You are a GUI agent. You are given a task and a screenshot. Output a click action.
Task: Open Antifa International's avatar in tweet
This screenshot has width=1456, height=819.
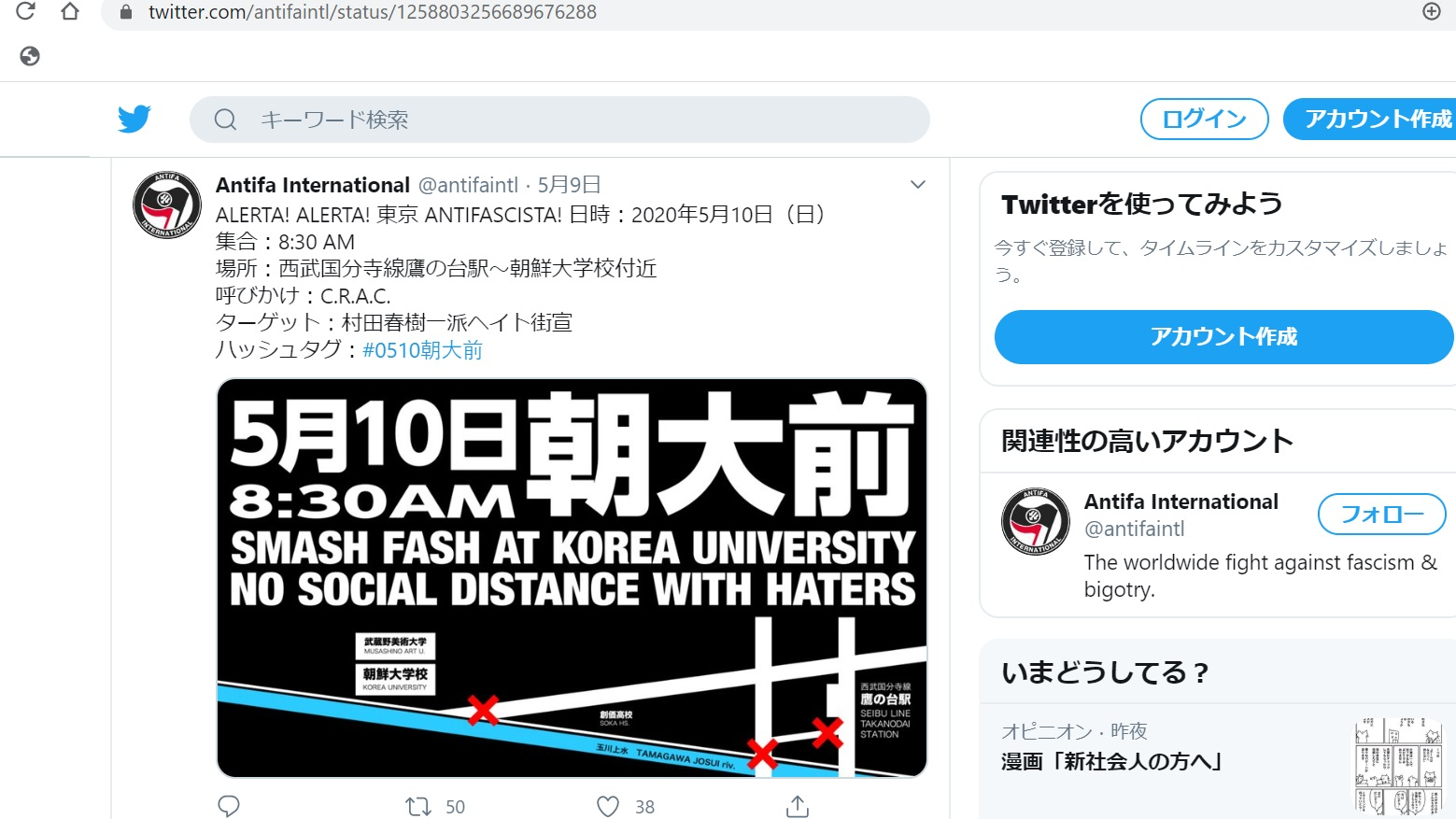click(167, 205)
